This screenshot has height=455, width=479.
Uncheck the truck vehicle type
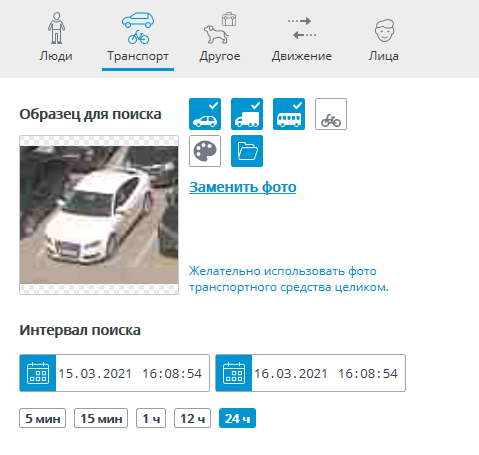247,114
